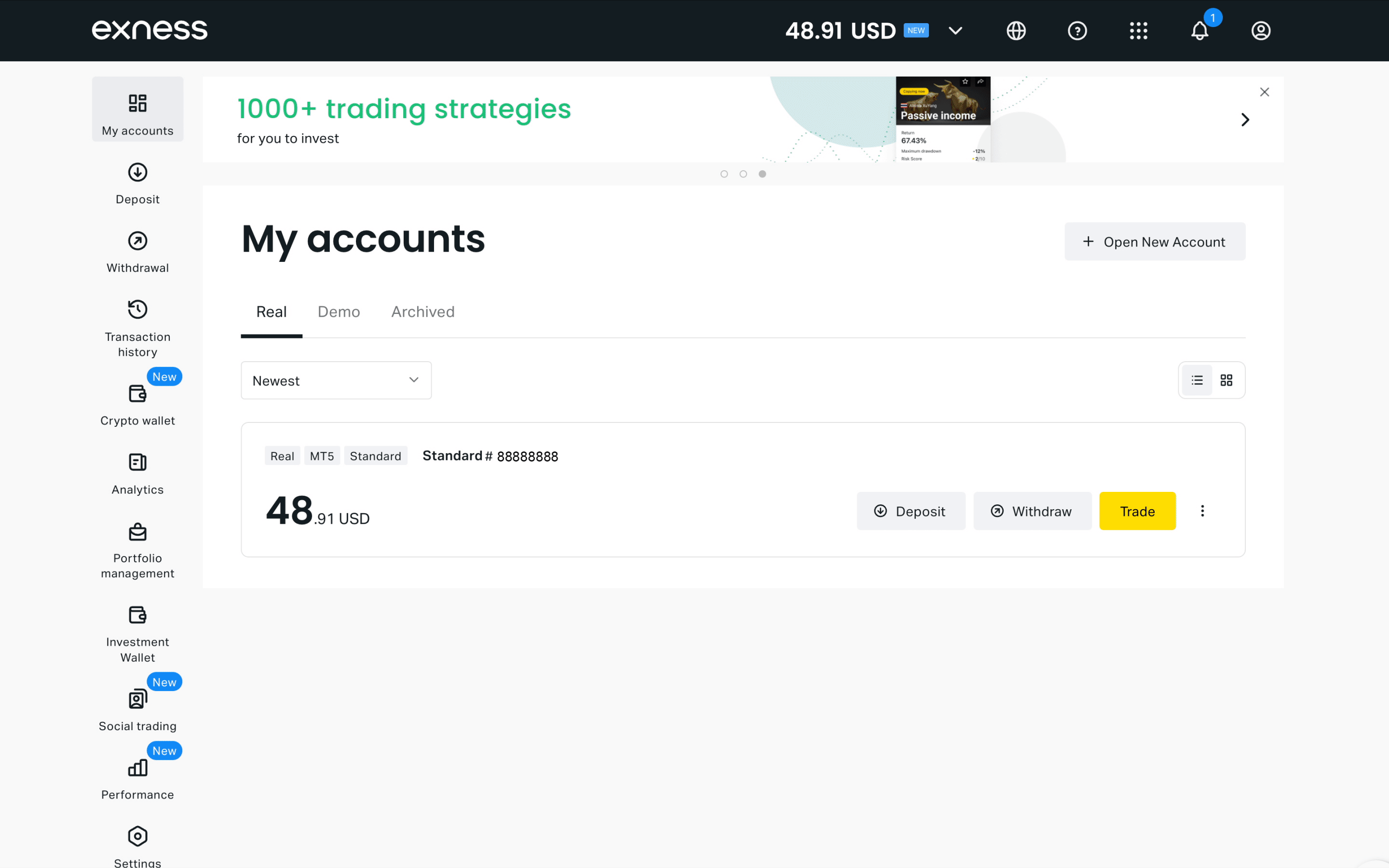
Task: Open the account three-dot options menu
Action: (1202, 511)
